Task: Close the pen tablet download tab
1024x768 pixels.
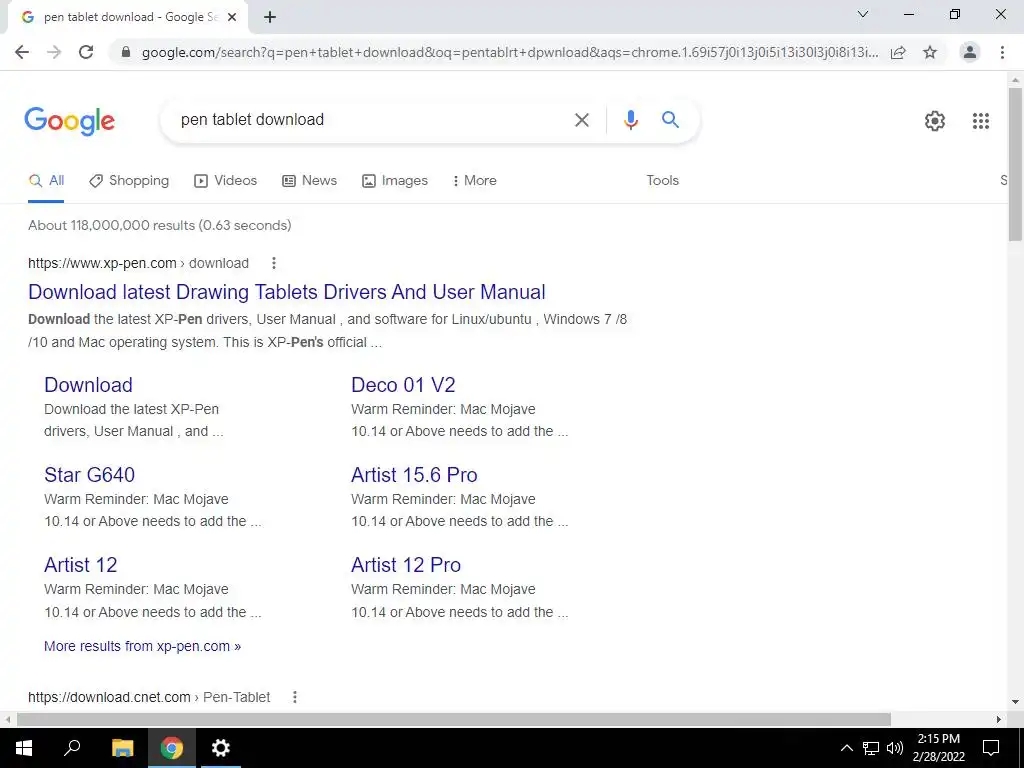Action: pyautogui.click(x=231, y=18)
